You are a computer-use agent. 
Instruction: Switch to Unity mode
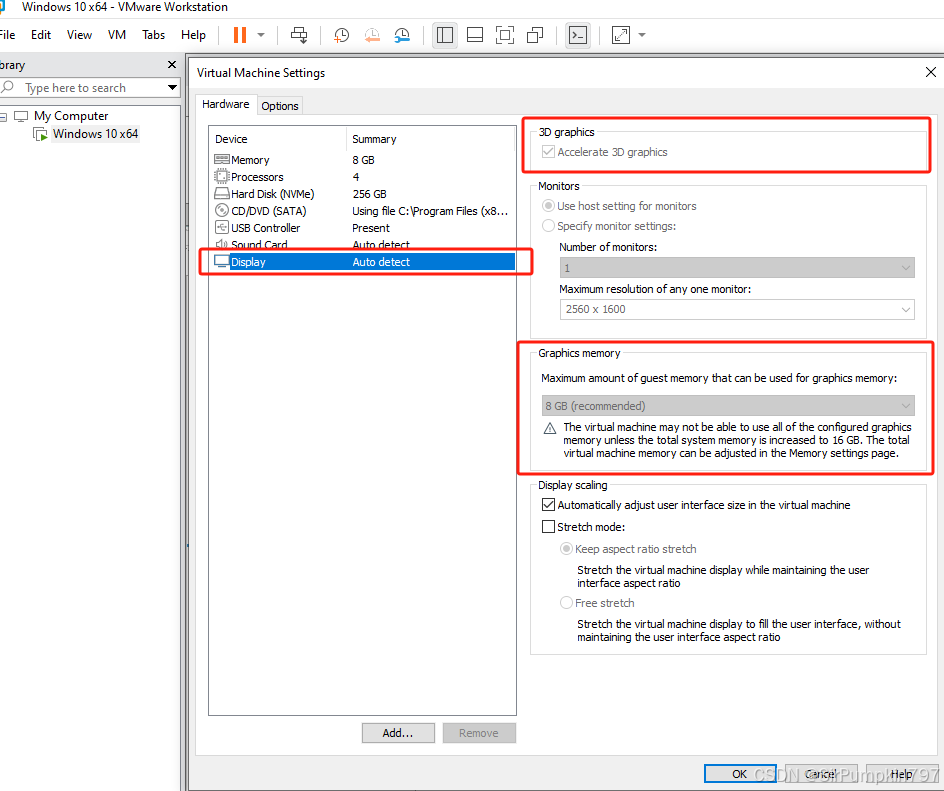coord(535,35)
